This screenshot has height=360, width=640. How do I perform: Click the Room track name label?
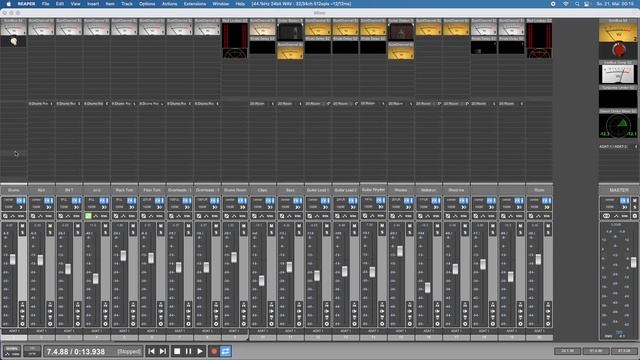pos(539,190)
